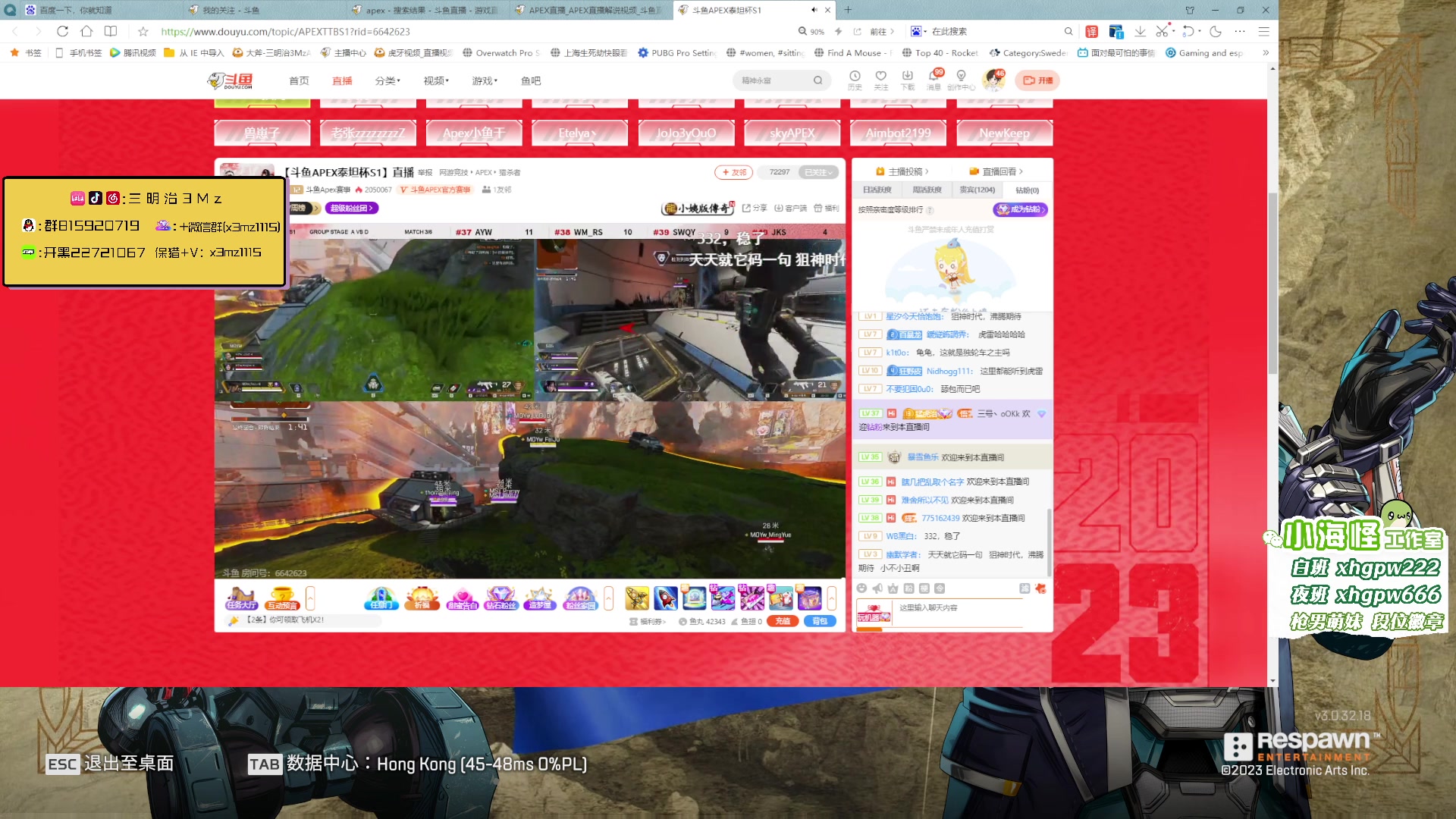Bookmark this page with the star icon

point(143,31)
